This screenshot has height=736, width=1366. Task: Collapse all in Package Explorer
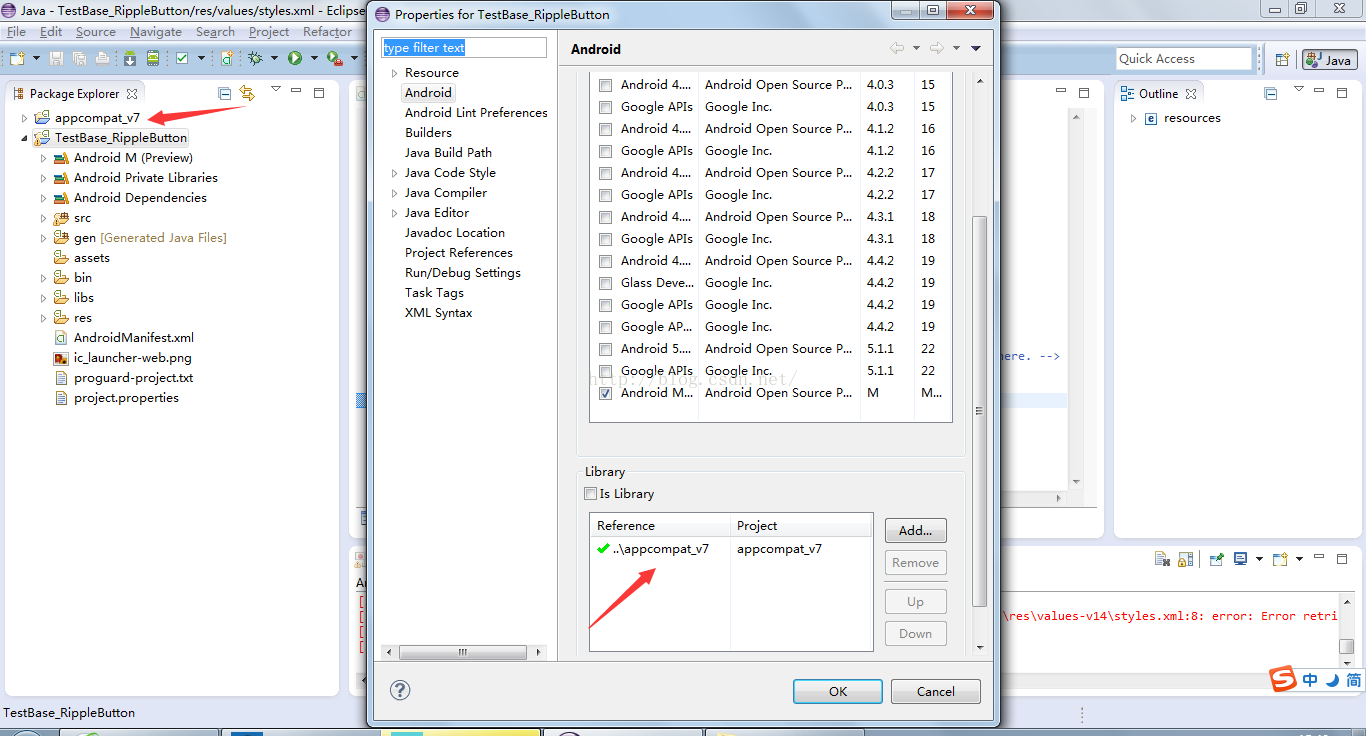225,93
